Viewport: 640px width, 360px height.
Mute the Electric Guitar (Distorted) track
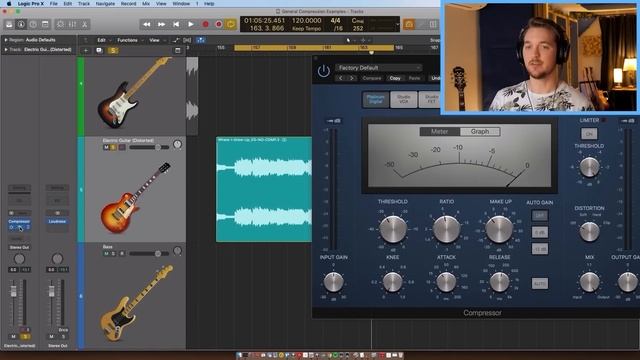pos(106,147)
